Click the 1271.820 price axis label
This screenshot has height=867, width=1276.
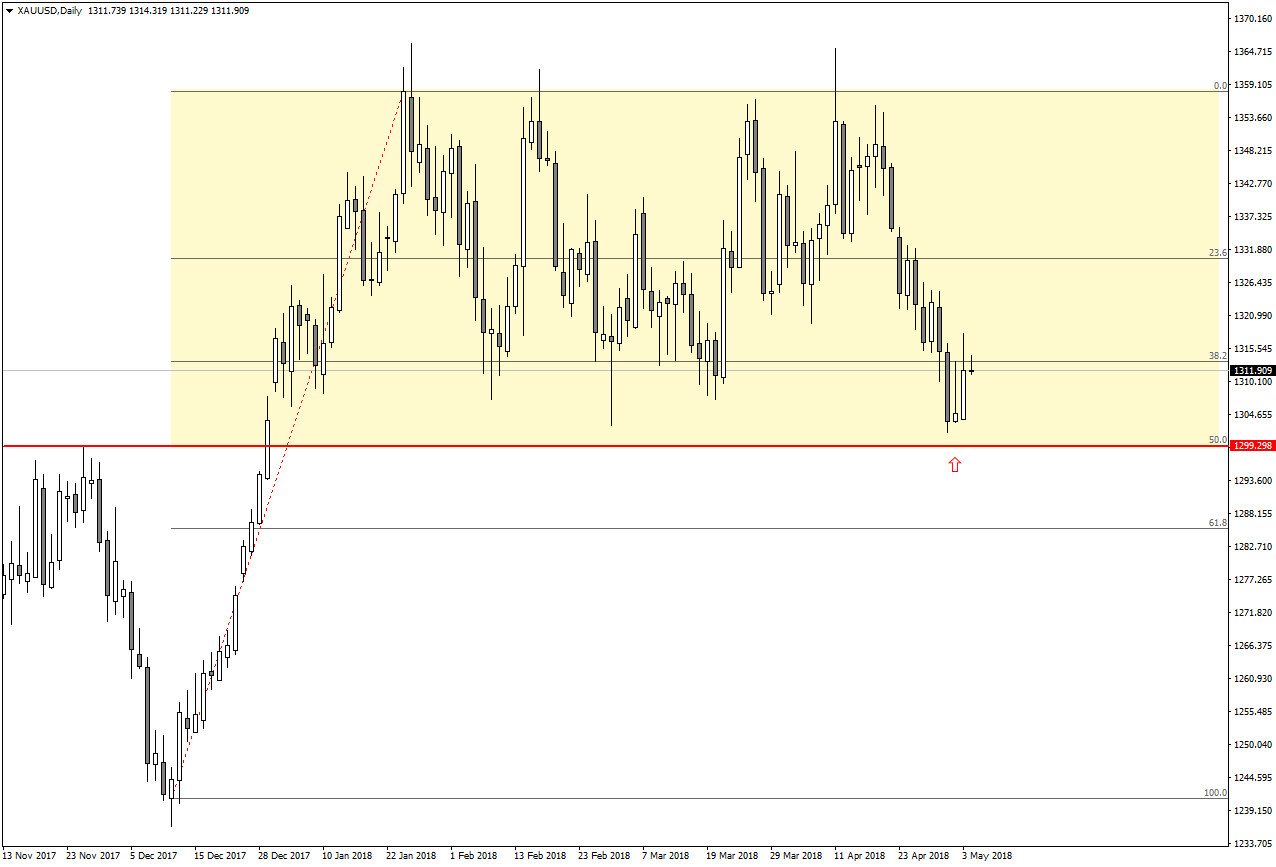coord(1253,613)
